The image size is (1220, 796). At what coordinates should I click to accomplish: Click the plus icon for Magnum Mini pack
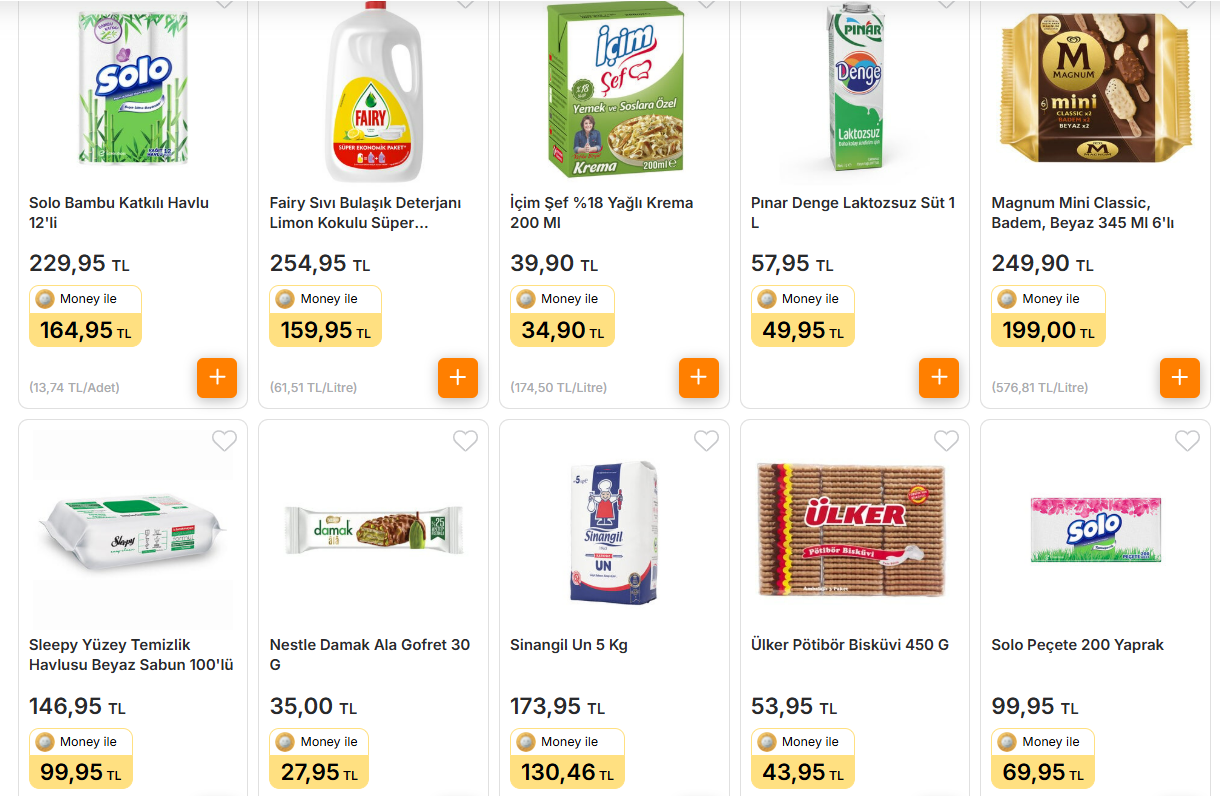[x=1180, y=378]
